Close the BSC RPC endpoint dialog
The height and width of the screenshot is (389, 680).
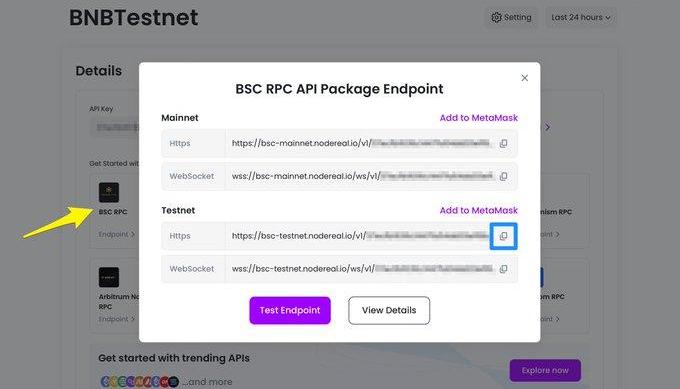tap(524, 78)
